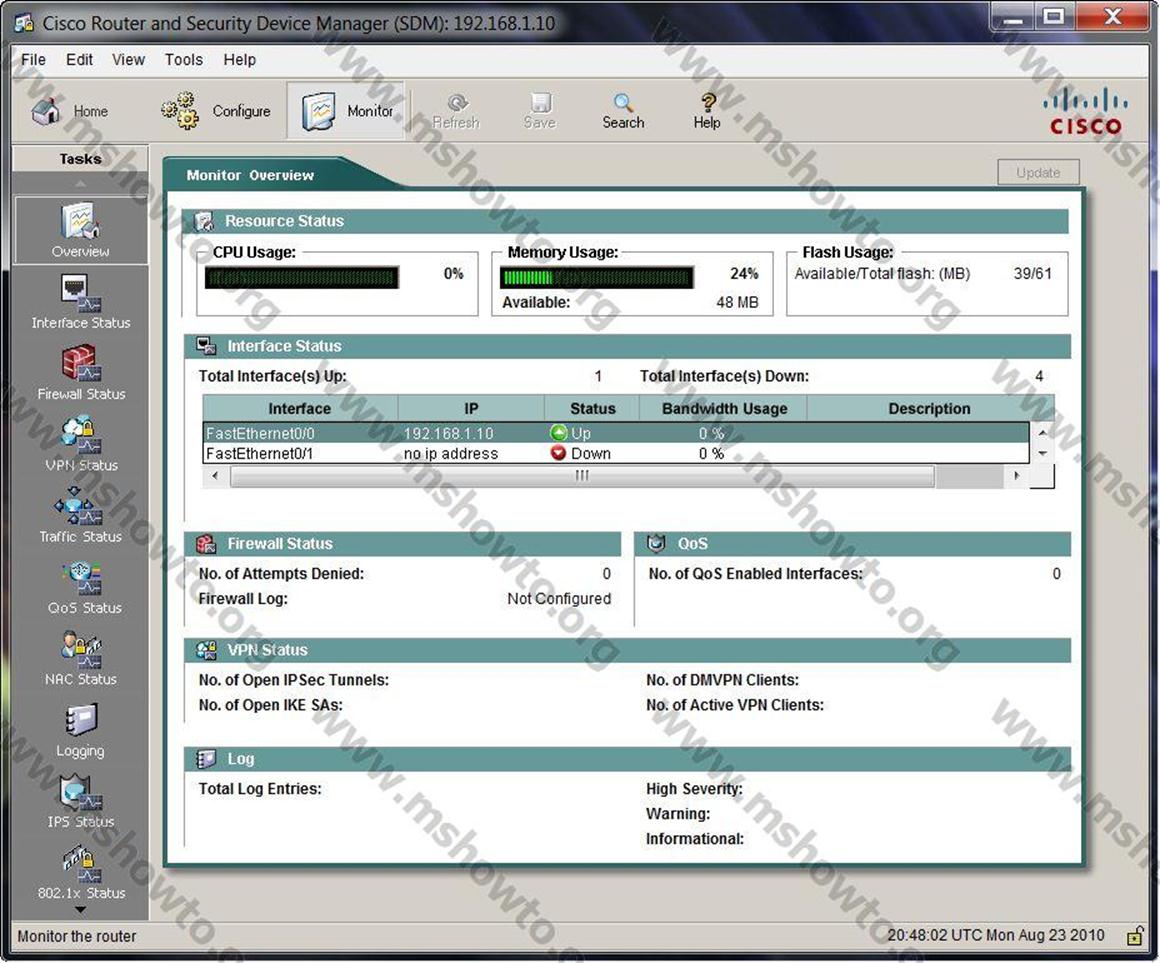Open QoS Status in the tasks panel
Screen dimensions: 1160x963
point(84,587)
